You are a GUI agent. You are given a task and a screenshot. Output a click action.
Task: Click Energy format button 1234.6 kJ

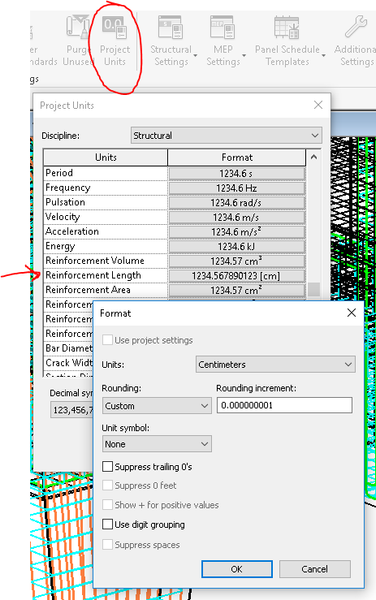pos(237,246)
